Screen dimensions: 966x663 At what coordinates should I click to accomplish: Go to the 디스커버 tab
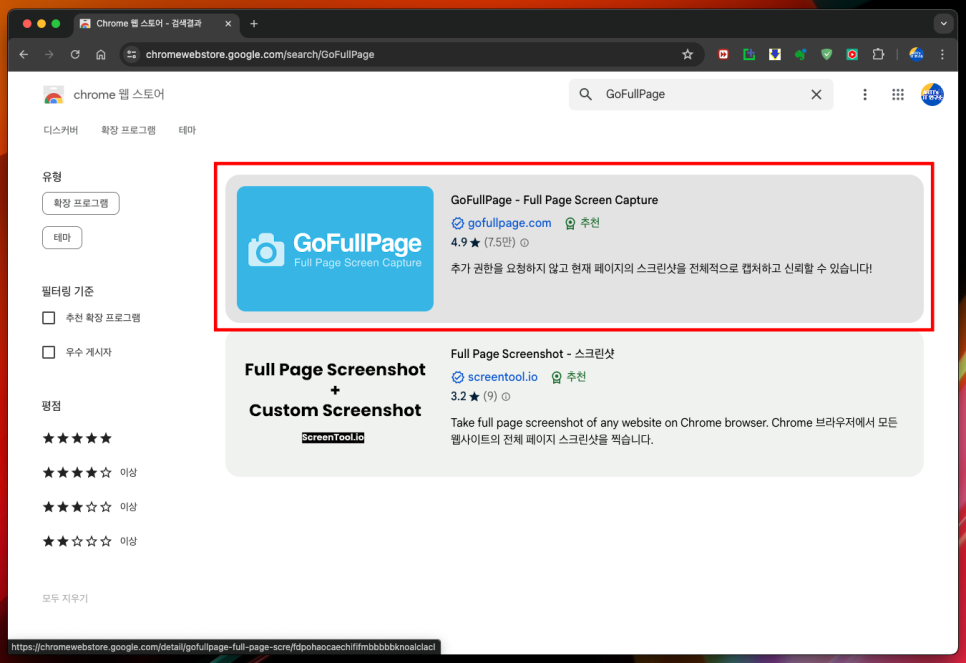[60, 130]
